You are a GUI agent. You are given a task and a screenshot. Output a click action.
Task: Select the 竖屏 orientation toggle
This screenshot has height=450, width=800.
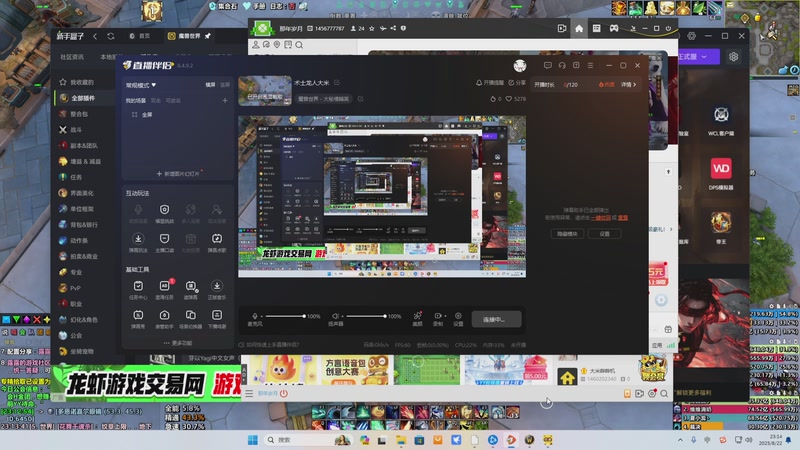225,85
